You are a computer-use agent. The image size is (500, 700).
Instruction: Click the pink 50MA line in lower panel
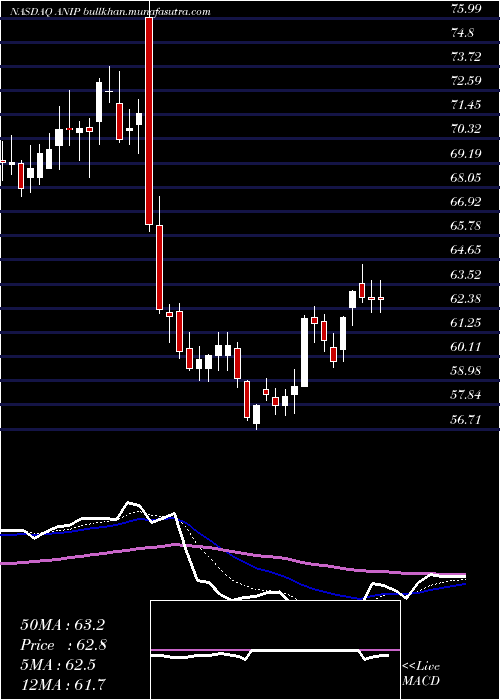point(232,552)
